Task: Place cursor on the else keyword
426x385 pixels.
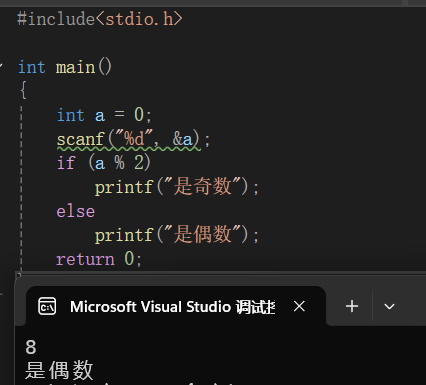Action: (x=76, y=211)
